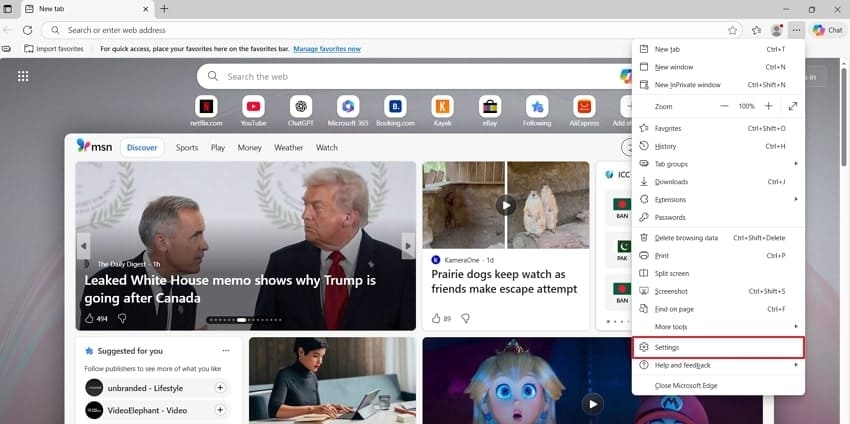
Task: Switch to the Discover tab
Action: click(142, 147)
